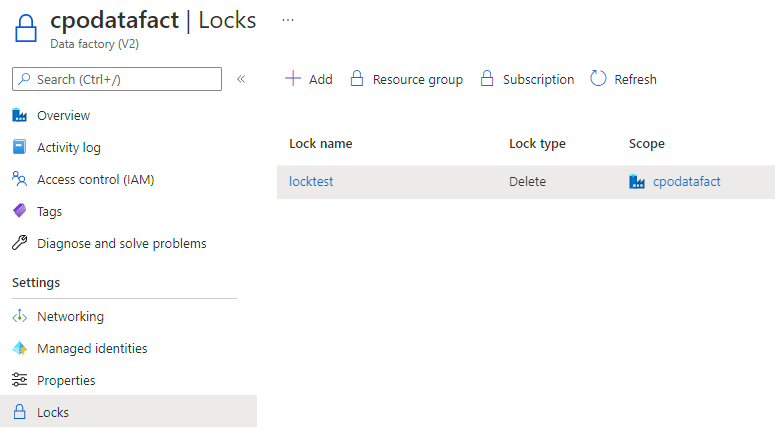This screenshot has width=775, height=430.
Task: Click the Subscription label in toolbar
Action: click(538, 80)
